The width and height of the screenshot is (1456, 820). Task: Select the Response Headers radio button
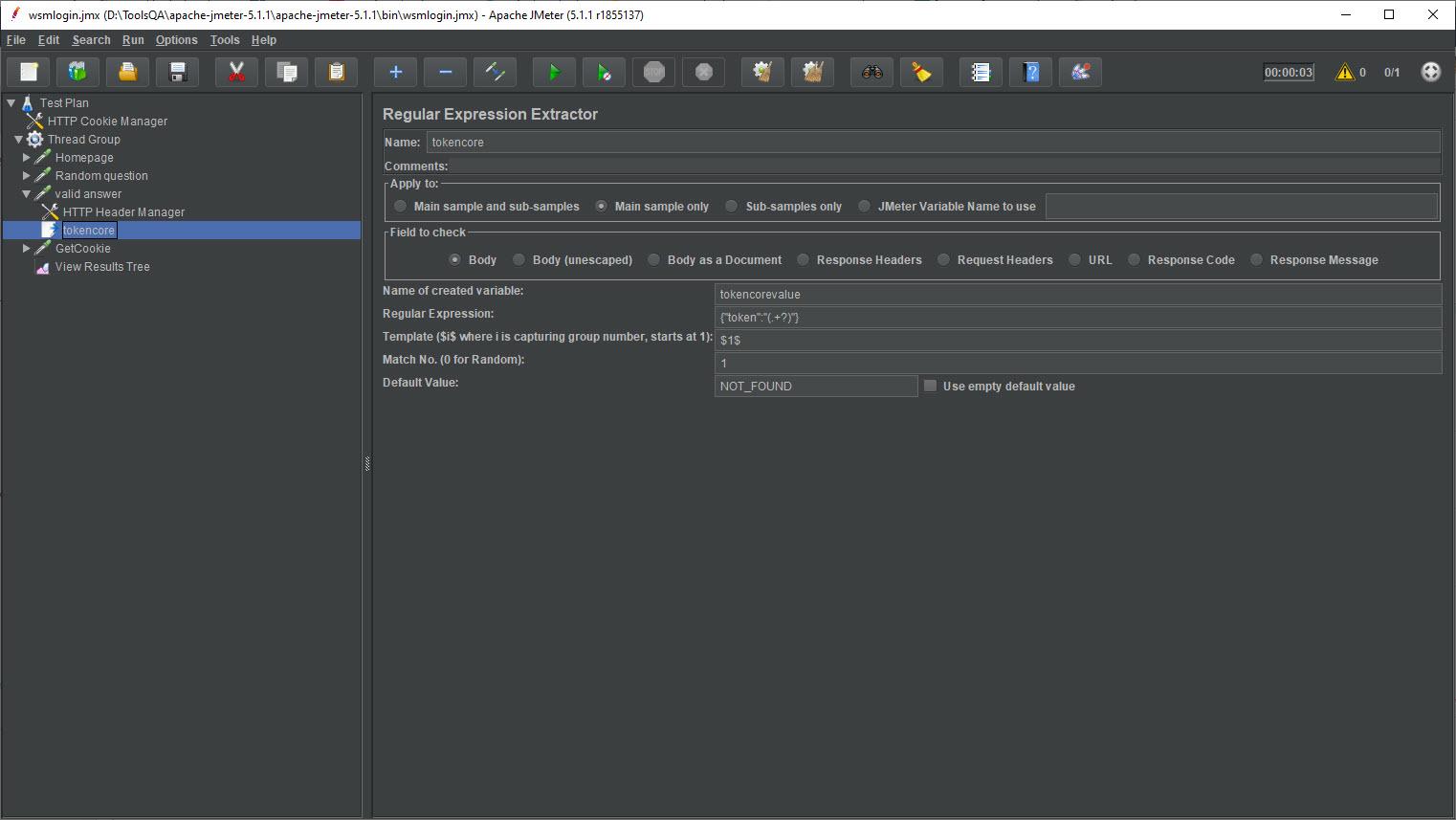(x=804, y=260)
